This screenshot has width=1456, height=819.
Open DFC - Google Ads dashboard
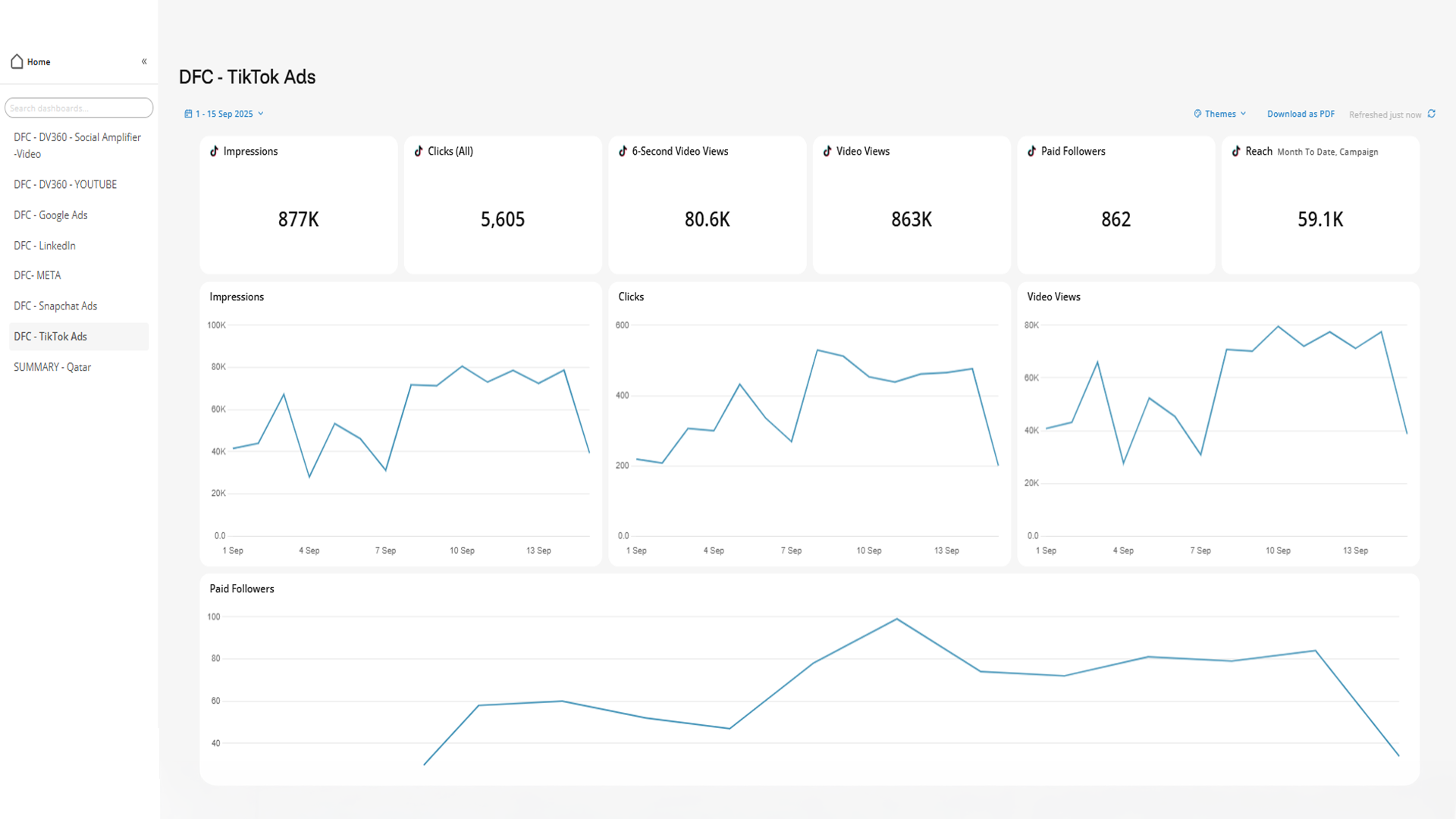(51, 215)
